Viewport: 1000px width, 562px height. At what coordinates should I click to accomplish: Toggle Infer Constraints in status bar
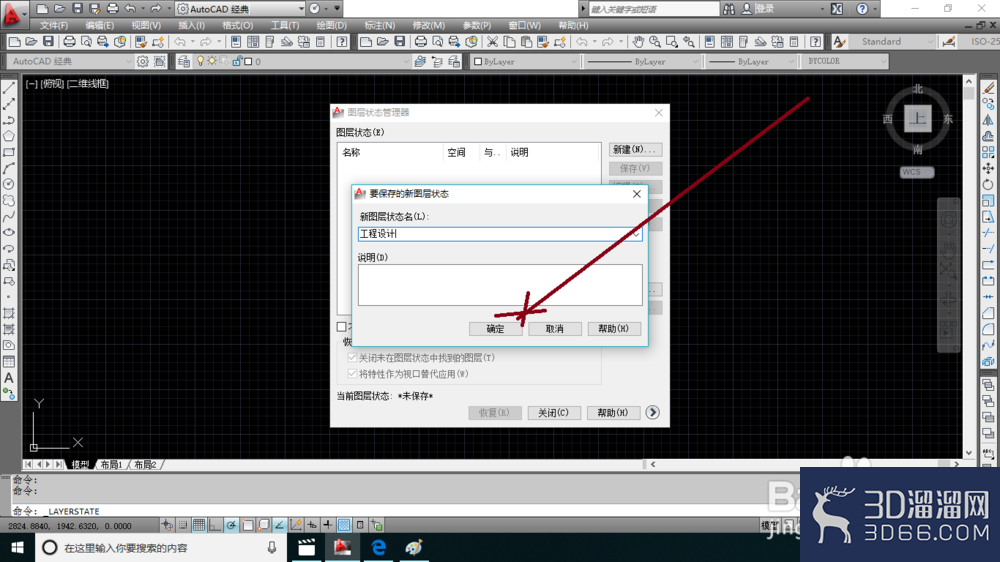[x=167, y=525]
